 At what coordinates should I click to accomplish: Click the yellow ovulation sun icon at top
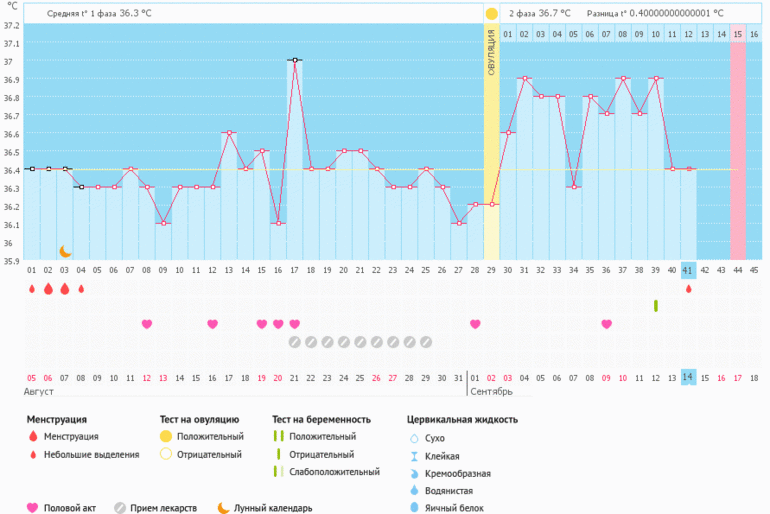coord(491,14)
